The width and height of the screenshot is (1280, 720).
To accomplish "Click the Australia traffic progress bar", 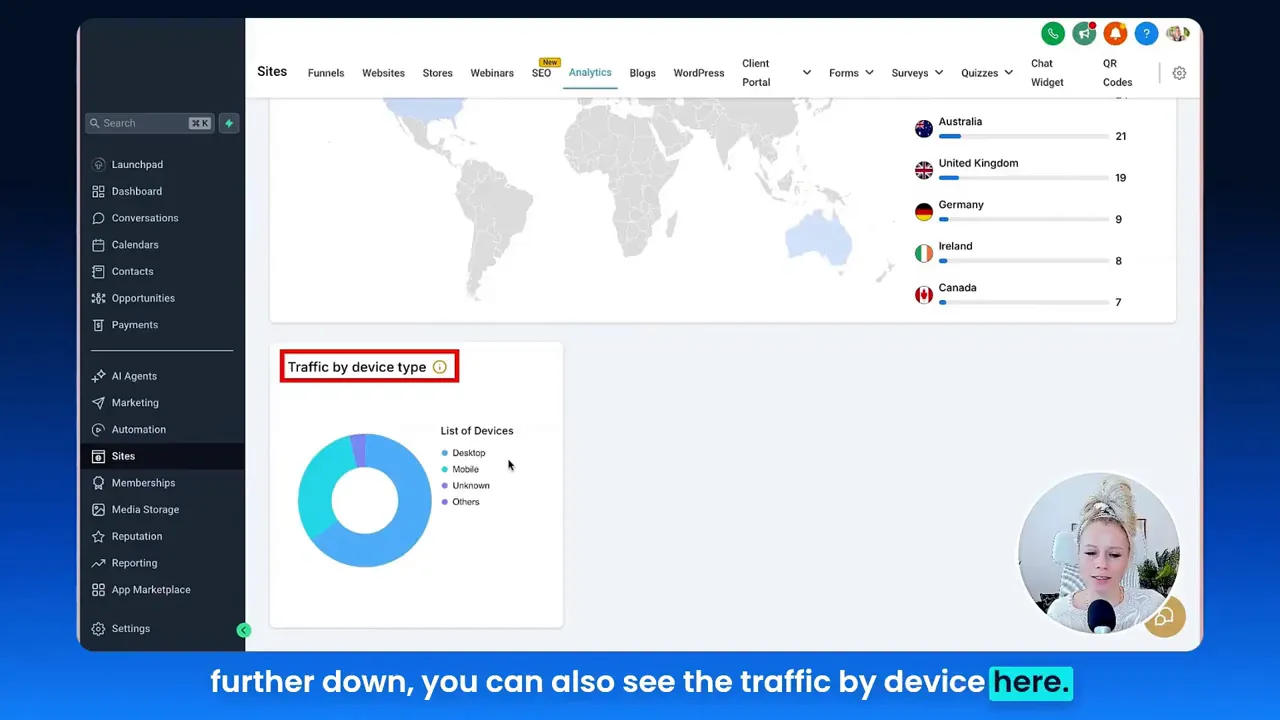I will click(1022, 136).
